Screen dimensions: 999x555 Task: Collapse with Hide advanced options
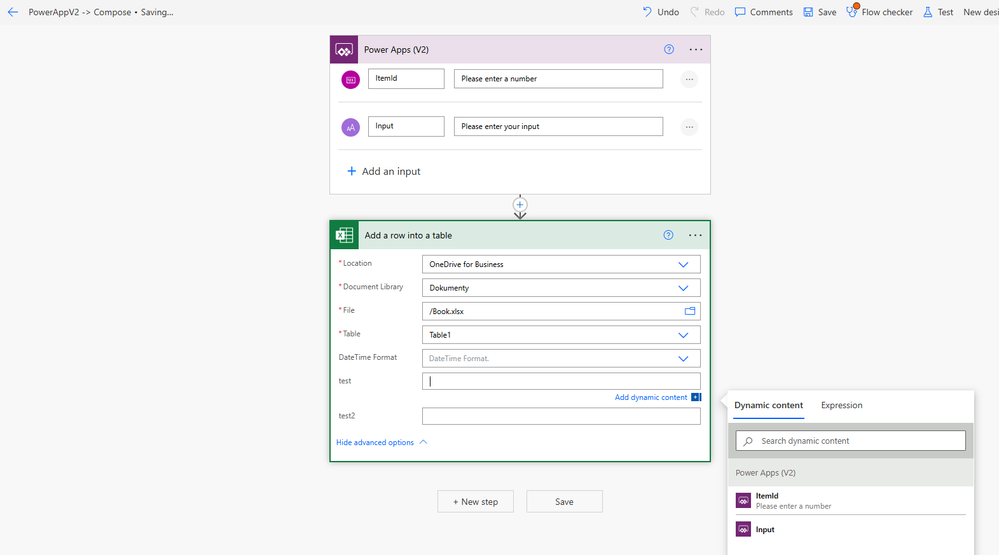point(381,442)
